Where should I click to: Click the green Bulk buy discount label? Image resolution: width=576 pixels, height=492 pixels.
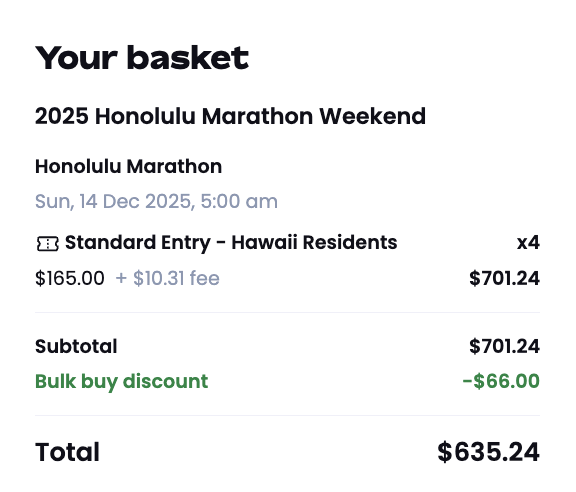pos(122,381)
